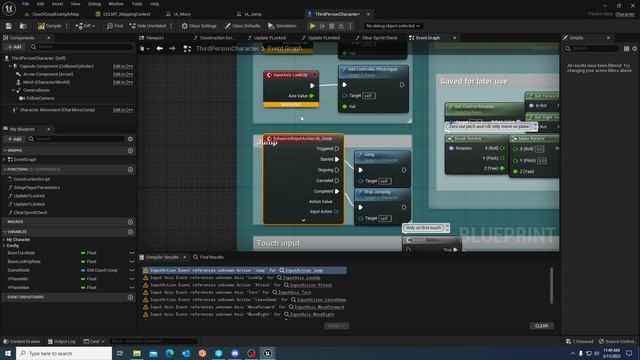This screenshot has height=360, width=640.
Task: Click the Components panel search field
Action: point(82,47)
